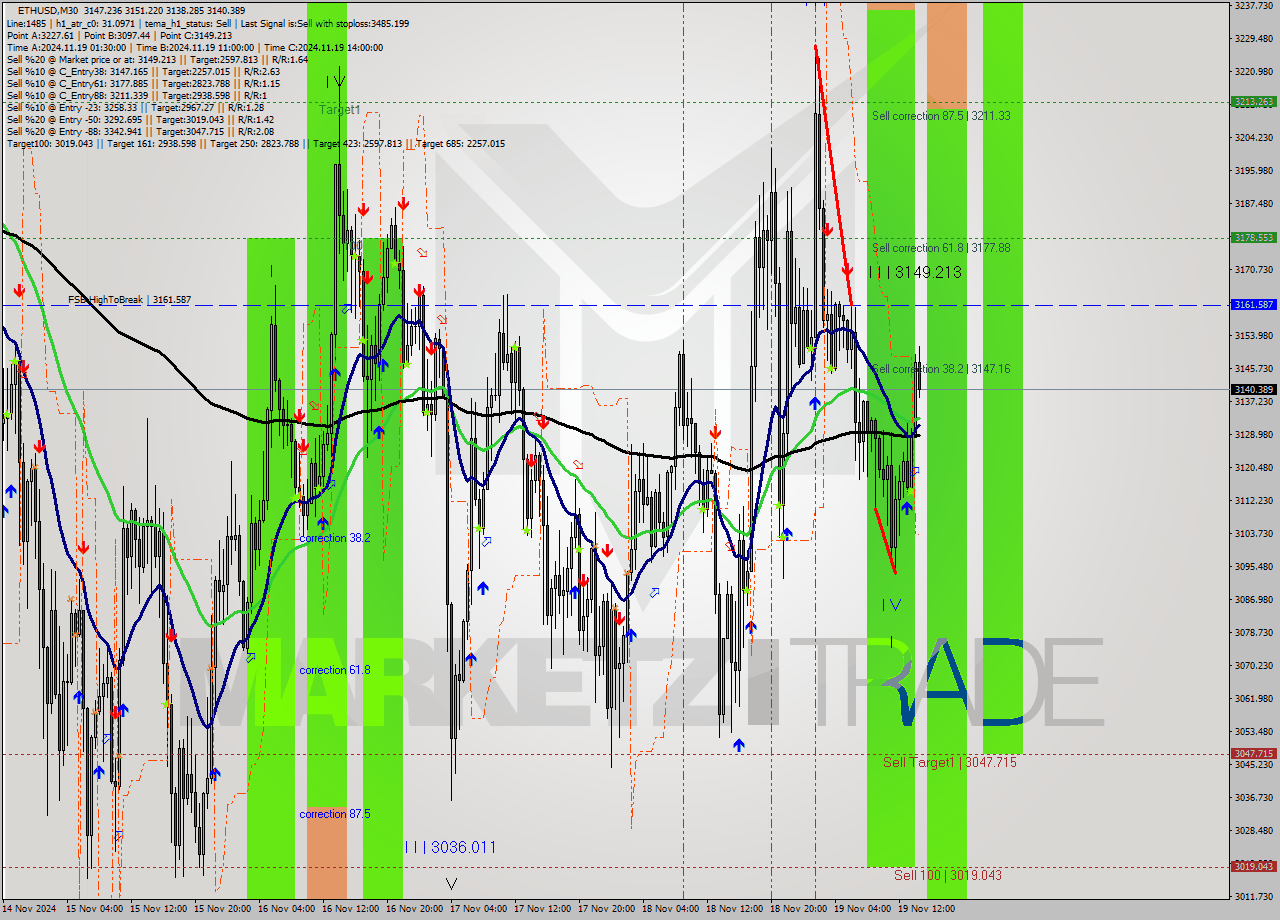Click the 16 Nov 20:00 time axis label
The width and height of the screenshot is (1280, 920).
(x=414, y=910)
